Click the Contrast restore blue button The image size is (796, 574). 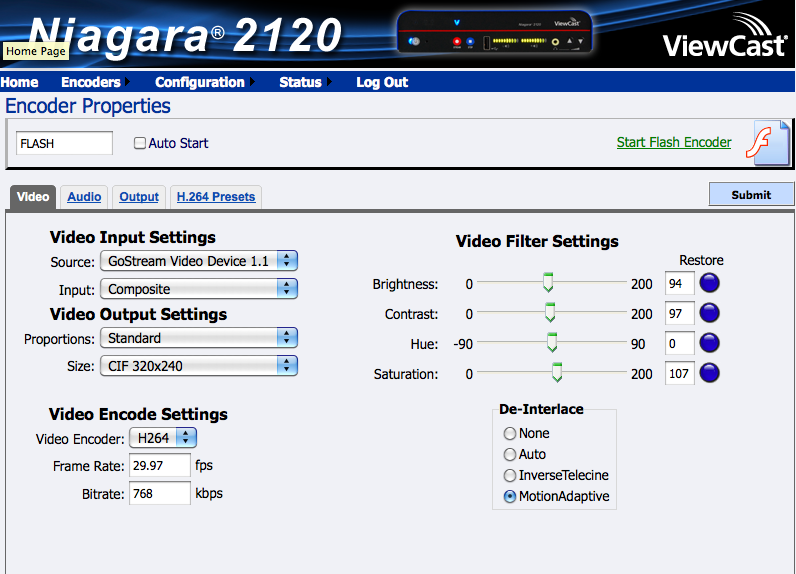tap(709, 314)
